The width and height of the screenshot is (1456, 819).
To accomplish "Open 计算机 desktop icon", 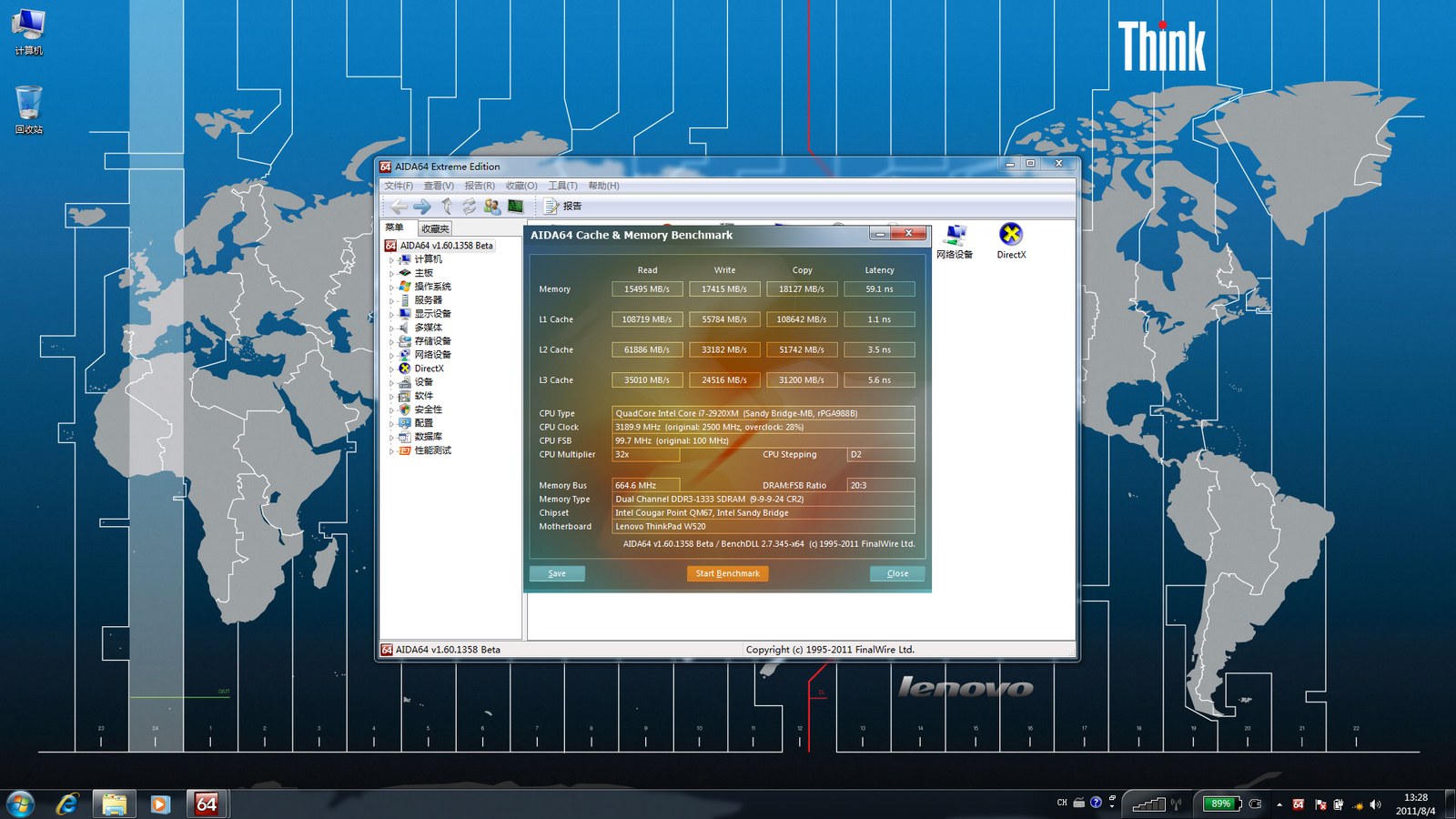I will pos(28,32).
